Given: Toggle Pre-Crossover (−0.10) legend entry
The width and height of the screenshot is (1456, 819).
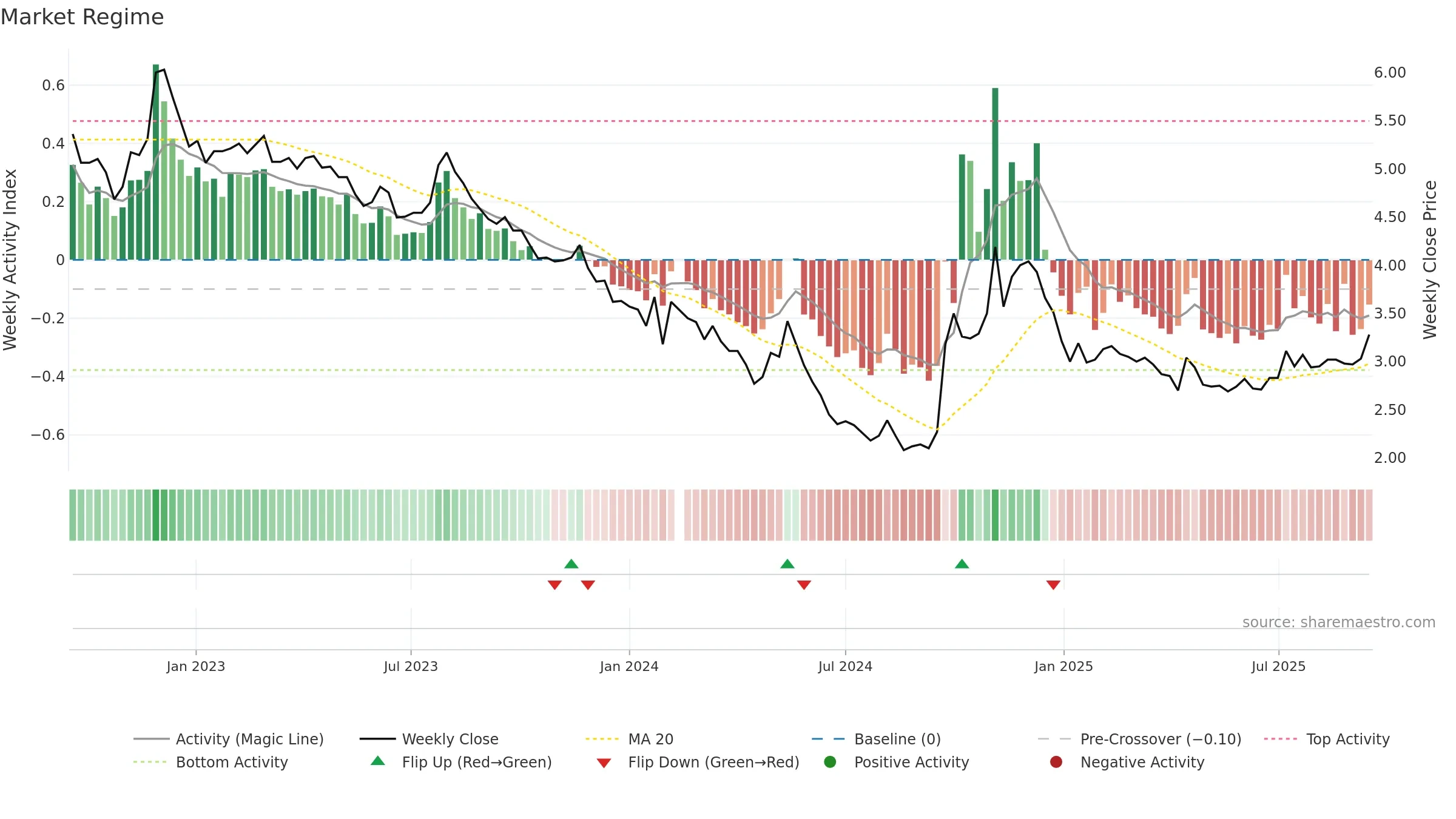Looking at the screenshot, I should tap(1139, 739).
